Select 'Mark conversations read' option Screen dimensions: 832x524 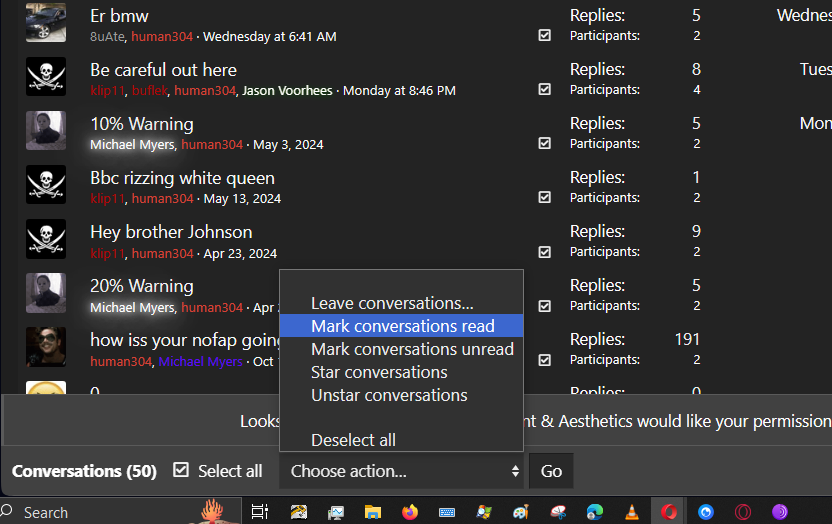(402, 326)
